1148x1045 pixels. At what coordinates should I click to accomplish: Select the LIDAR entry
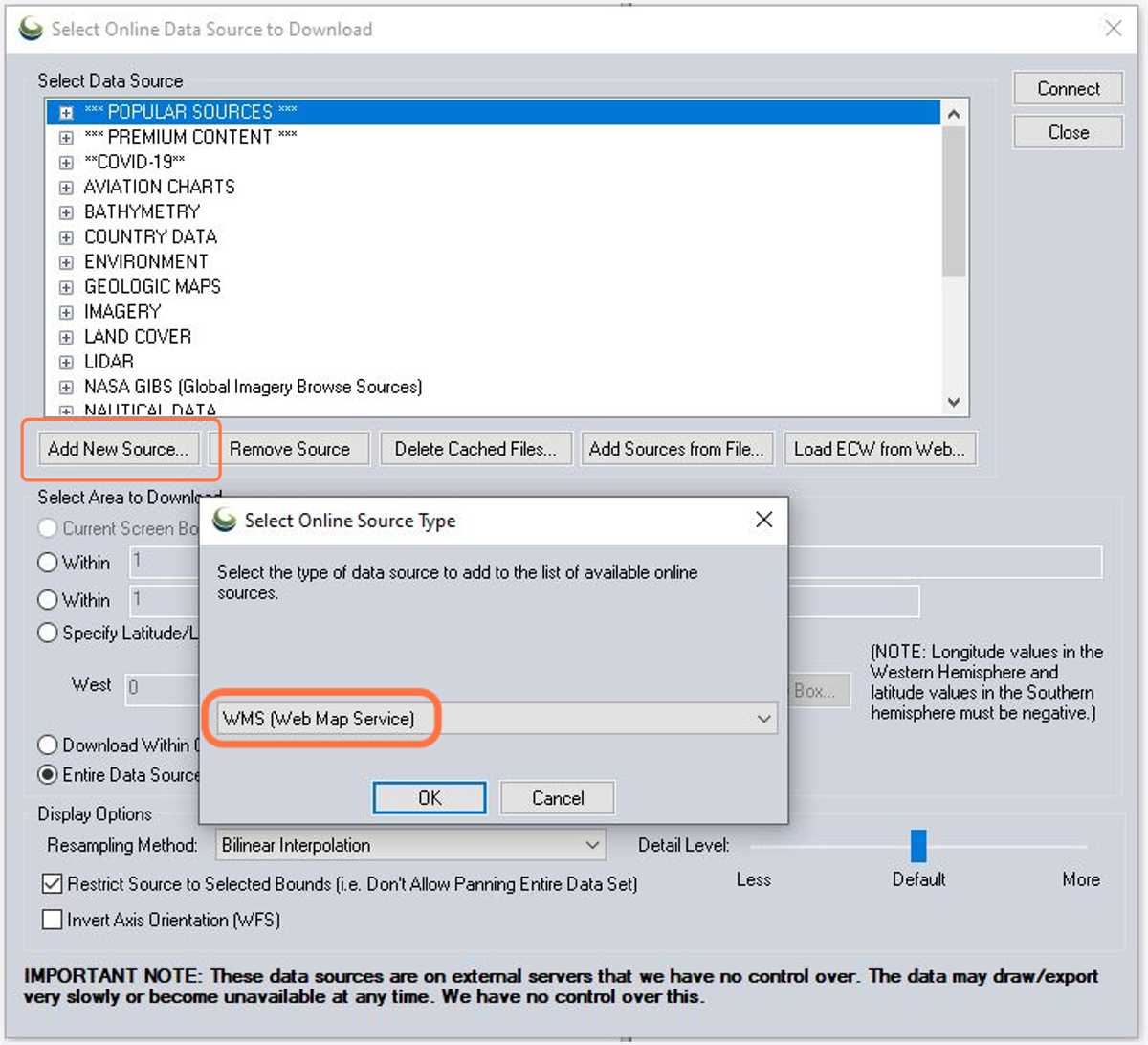(108, 362)
